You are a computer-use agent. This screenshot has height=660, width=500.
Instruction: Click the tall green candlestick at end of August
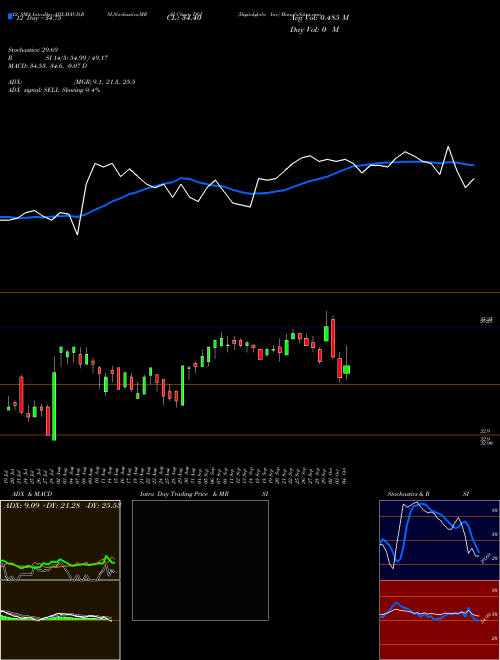pos(183,386)
